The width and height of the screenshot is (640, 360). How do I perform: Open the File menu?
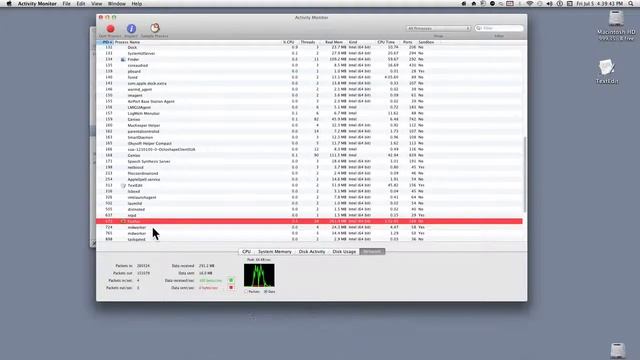[x=67, y=4]
